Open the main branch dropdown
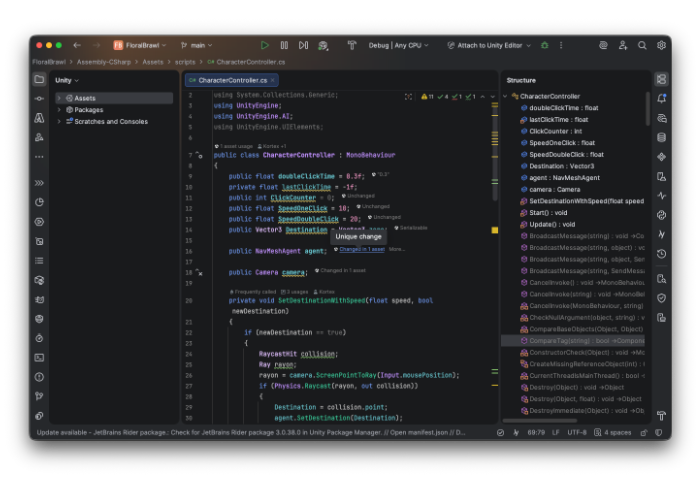 [x=197, y=45]
